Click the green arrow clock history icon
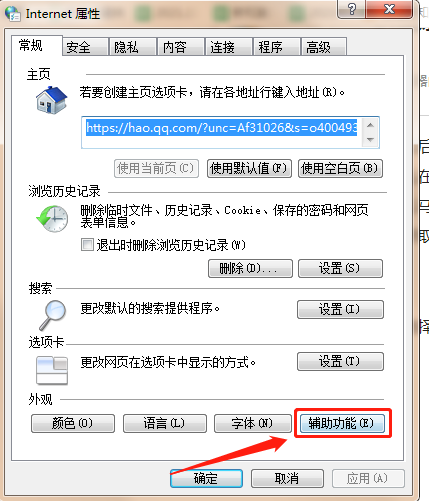Screen dimensions: 429x501 point(52,218)
